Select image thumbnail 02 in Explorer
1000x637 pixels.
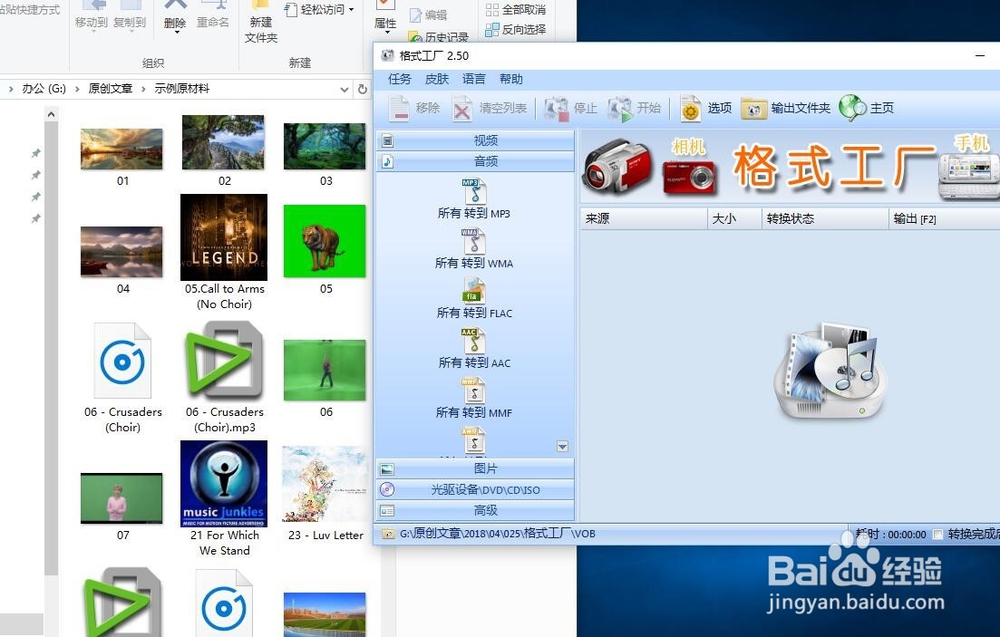click(x=223, y=142)
